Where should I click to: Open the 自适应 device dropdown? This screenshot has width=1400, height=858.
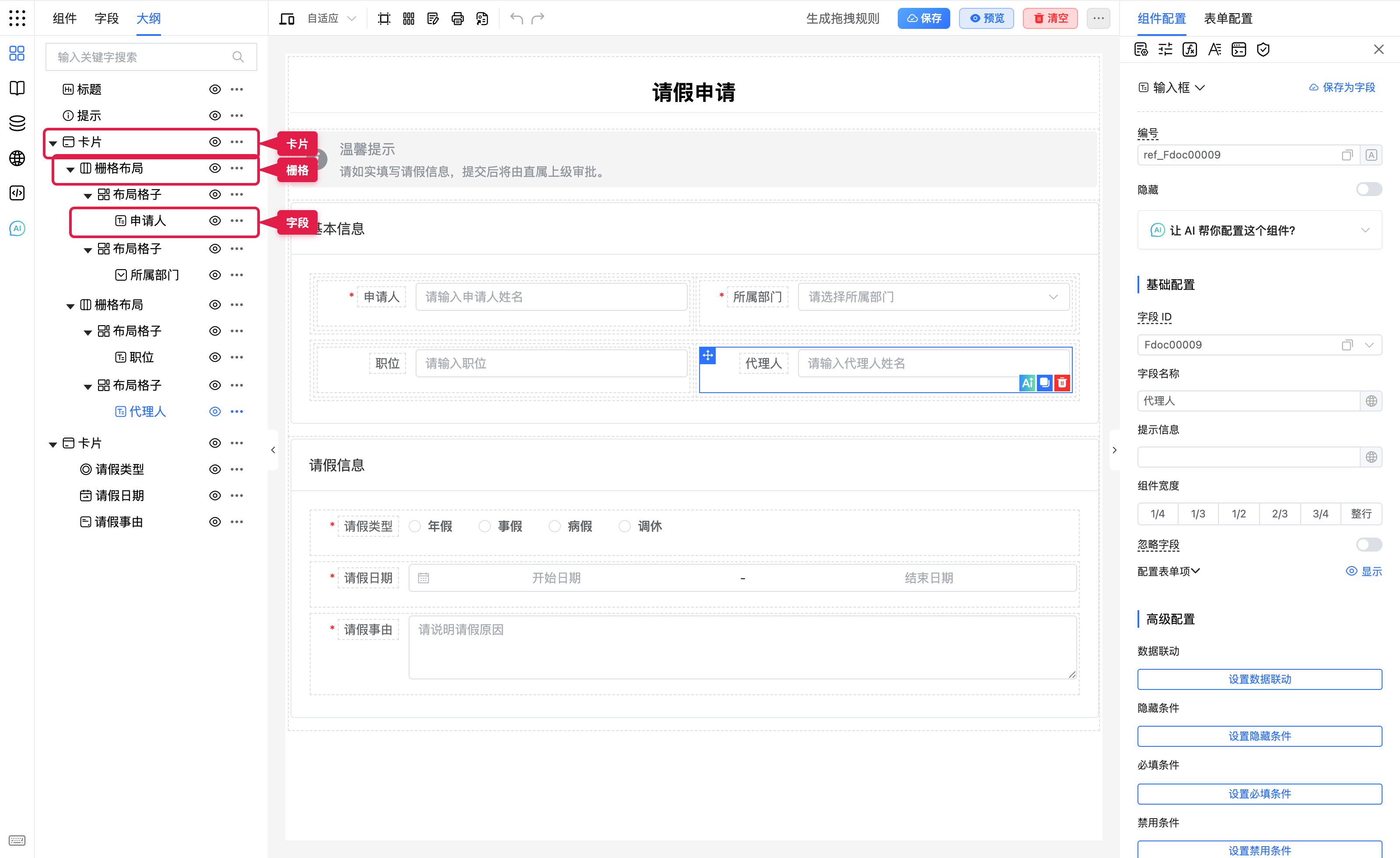pyautogui.click(x=332, y=19)
